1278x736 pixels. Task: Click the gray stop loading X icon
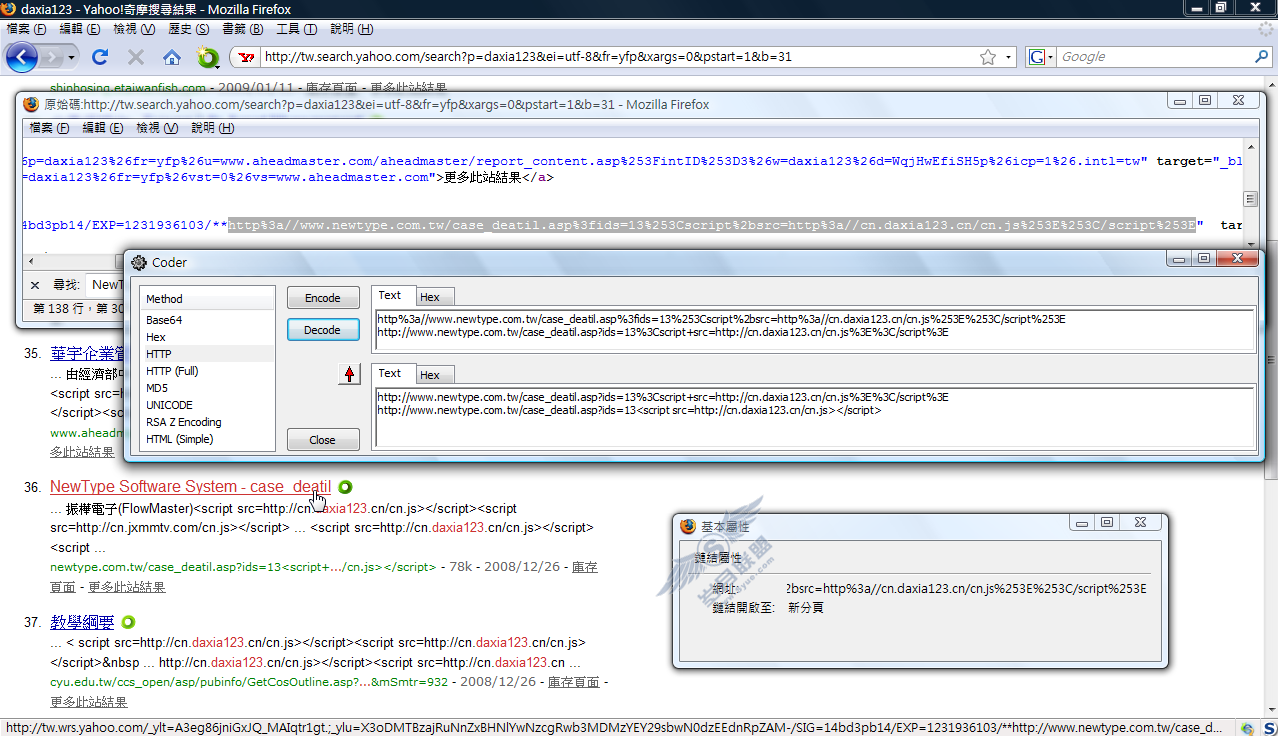click(x=136, y=57)
